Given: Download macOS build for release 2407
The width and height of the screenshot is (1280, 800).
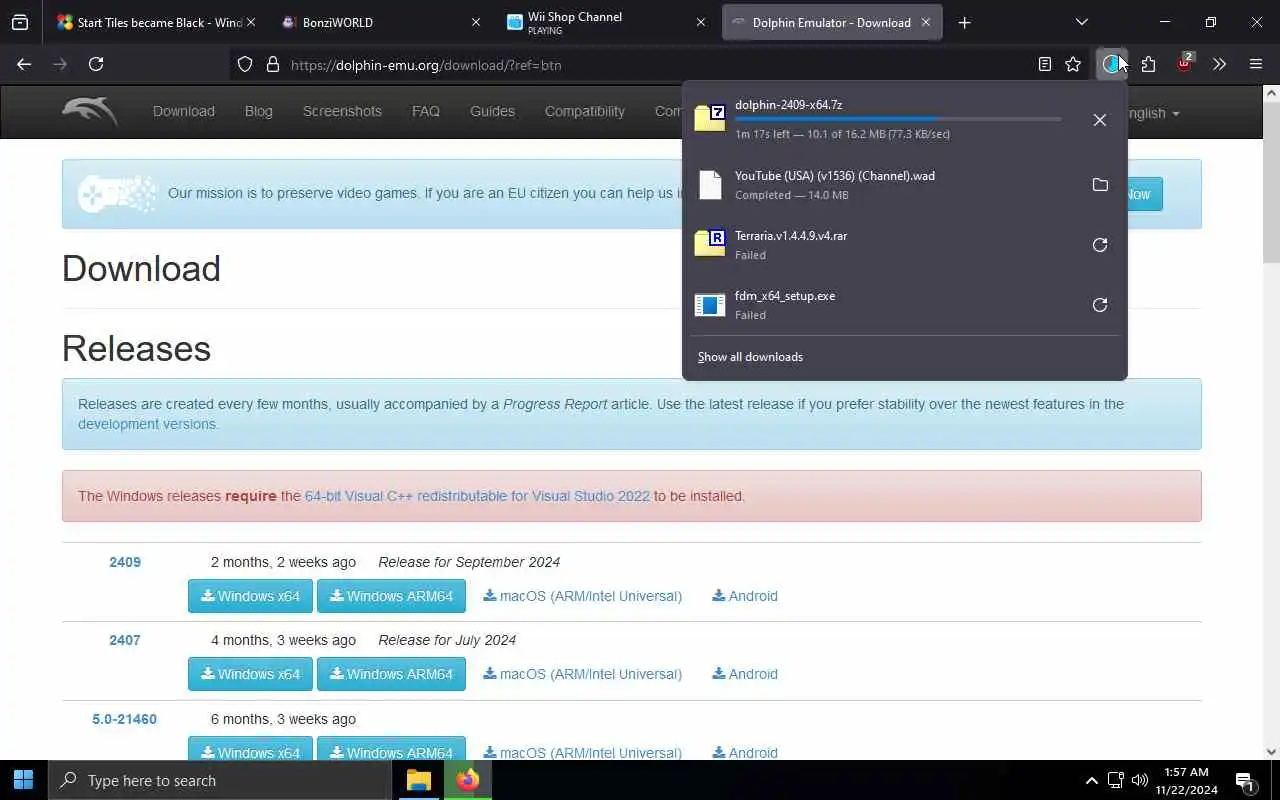Looking at the screenshot, I should tap(582, 674).
